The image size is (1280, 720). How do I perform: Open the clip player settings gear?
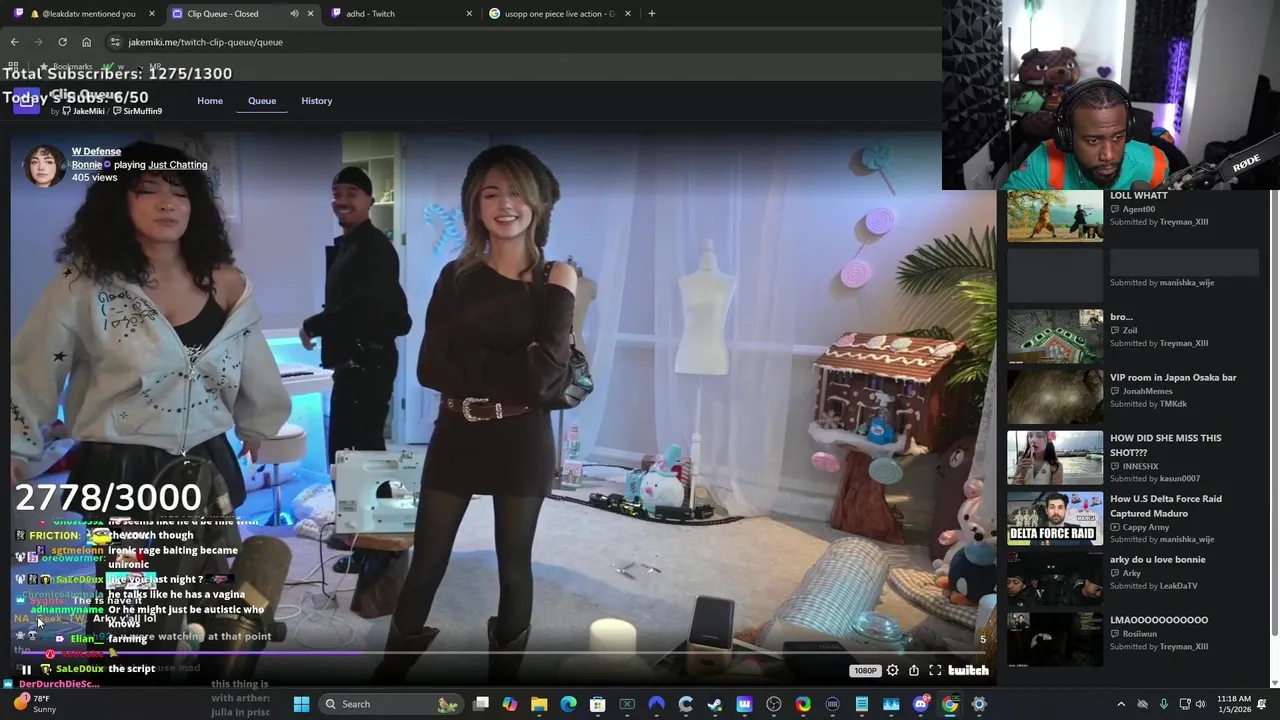[x=892, y=670]
